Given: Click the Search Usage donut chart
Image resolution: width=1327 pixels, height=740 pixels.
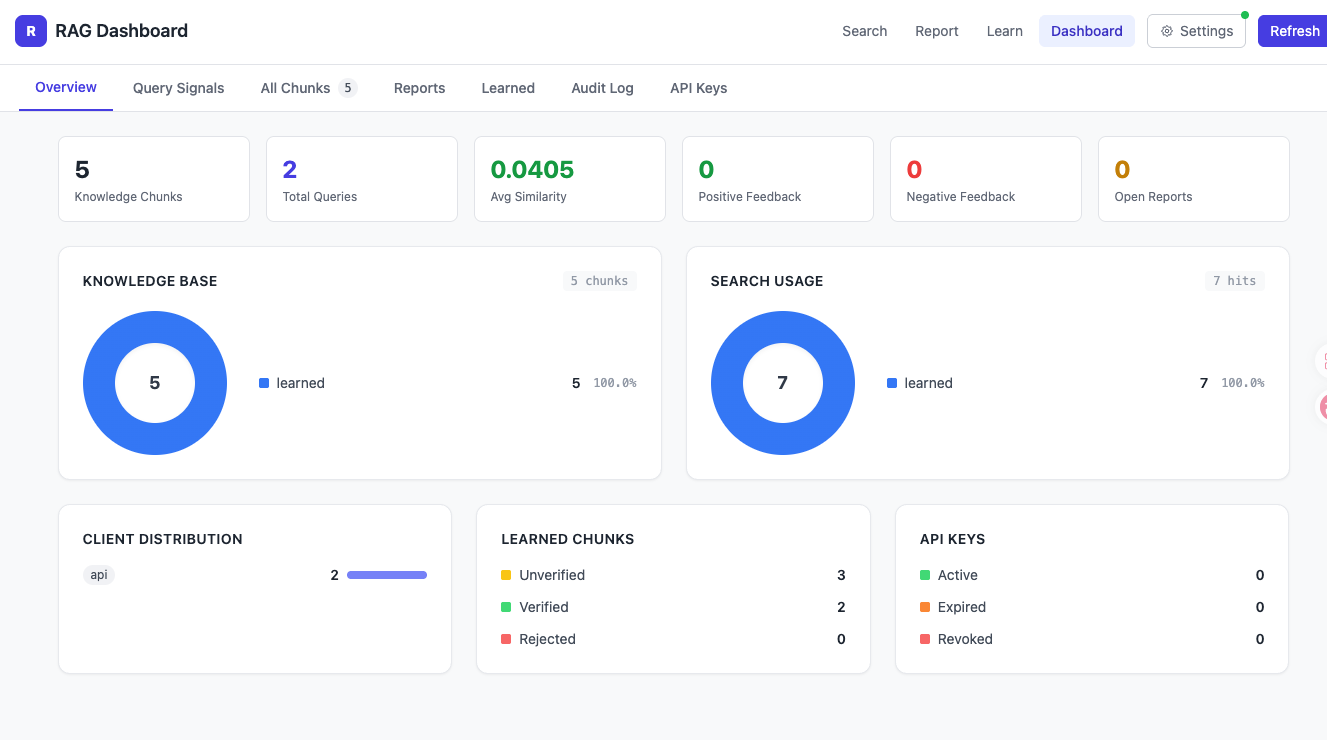Looking at the screenshot, I should (783, 383).
